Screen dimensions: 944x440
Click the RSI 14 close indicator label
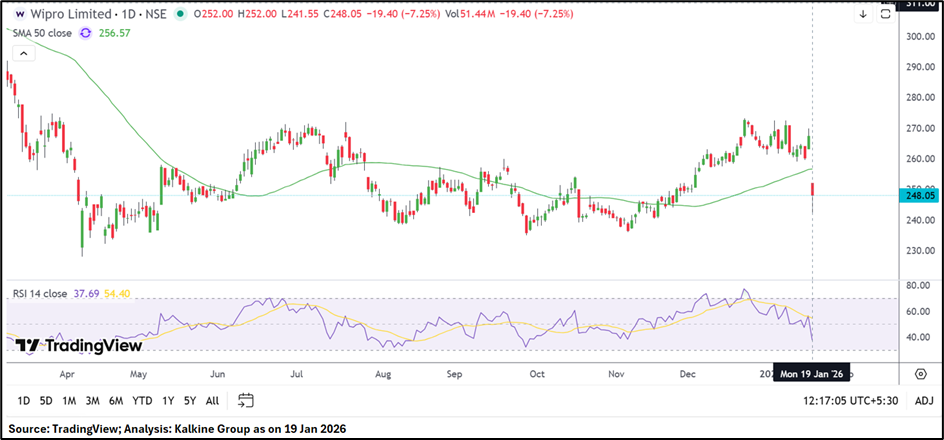click(40, 294)
